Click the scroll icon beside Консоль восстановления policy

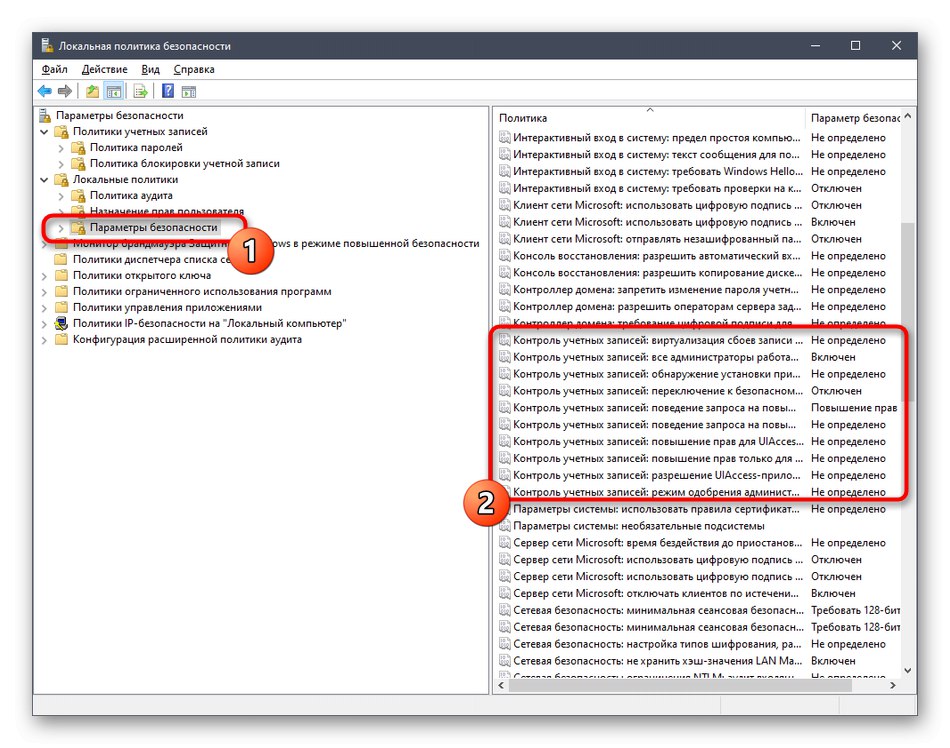tap(503, 255)
